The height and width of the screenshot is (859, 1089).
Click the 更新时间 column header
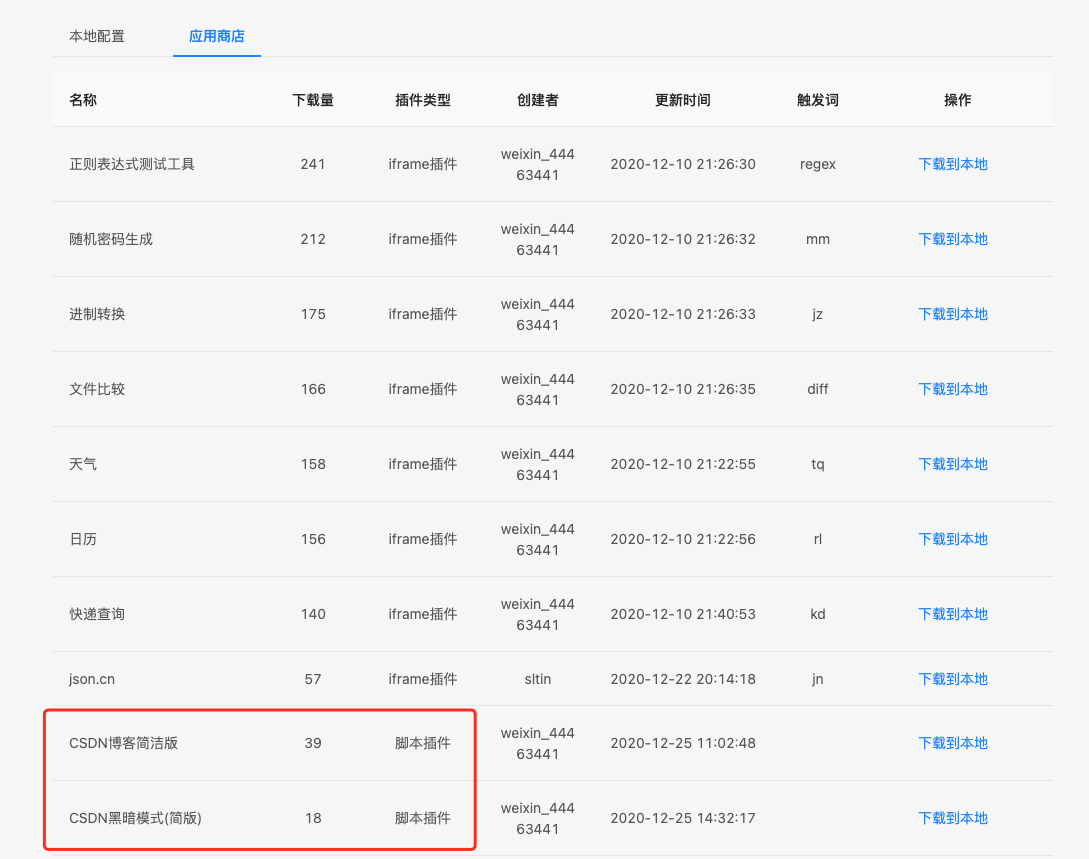tap(683, 100)
